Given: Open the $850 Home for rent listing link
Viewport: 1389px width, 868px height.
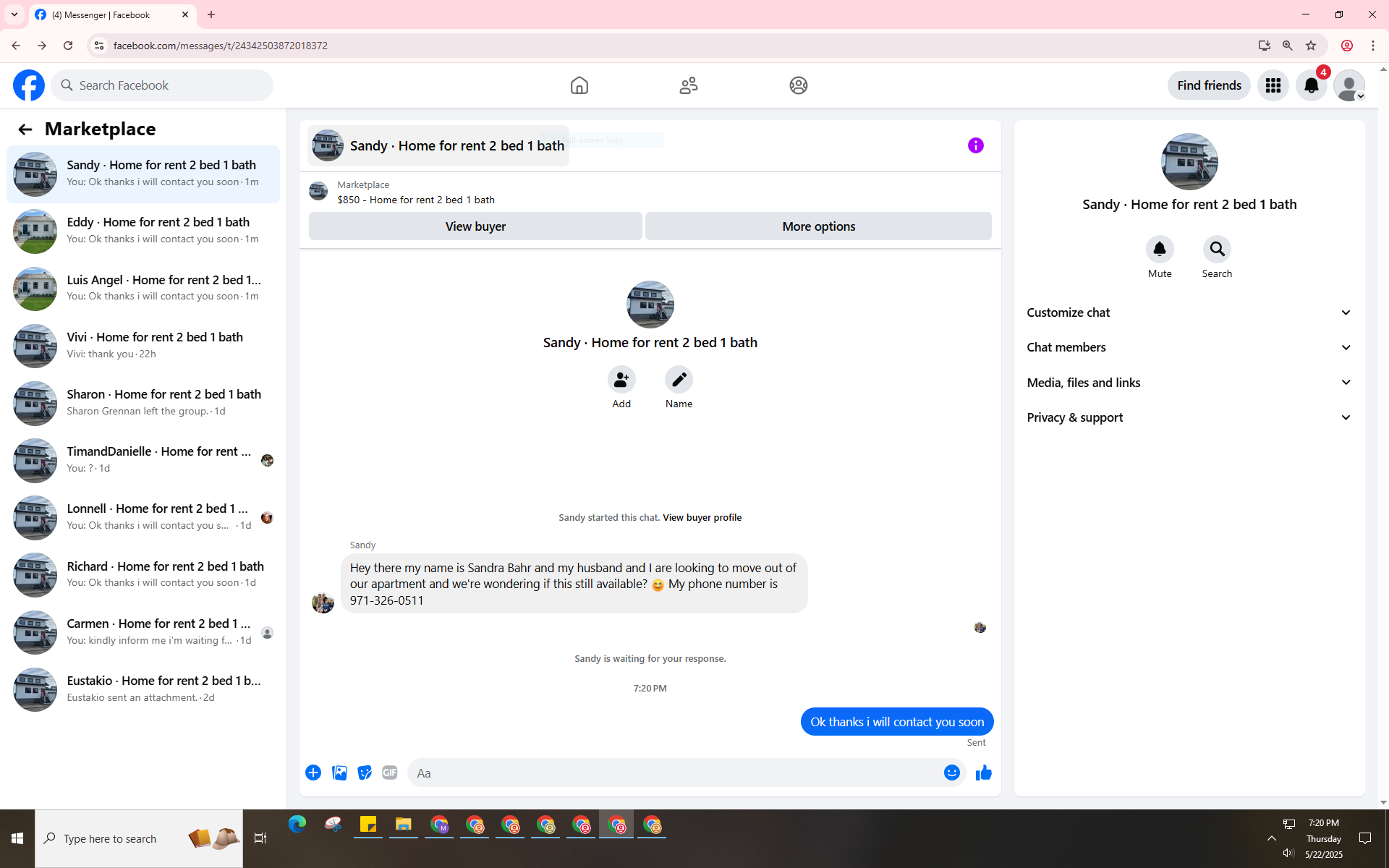Looking at the screenshot, I should (416, 200).
